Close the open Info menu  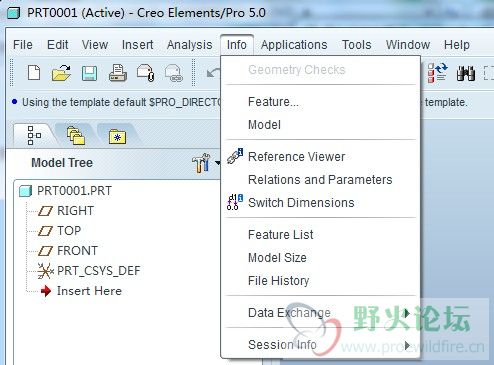pos(237,45)
